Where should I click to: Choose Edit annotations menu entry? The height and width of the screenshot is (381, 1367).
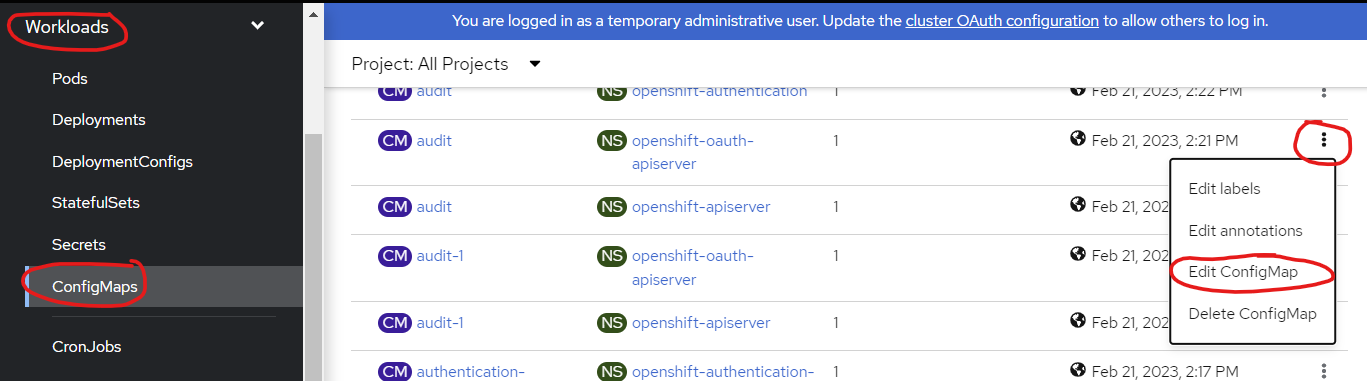pyautogui.click(x=1245, y=231)
